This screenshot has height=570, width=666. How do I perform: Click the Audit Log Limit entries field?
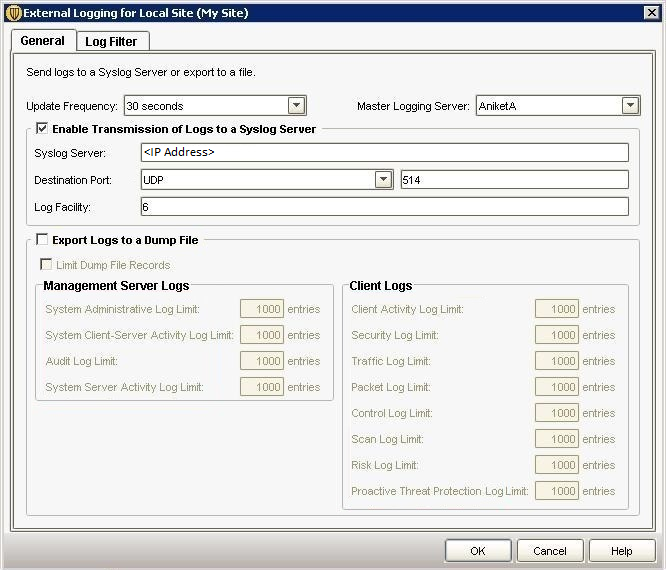click(262, 361)
